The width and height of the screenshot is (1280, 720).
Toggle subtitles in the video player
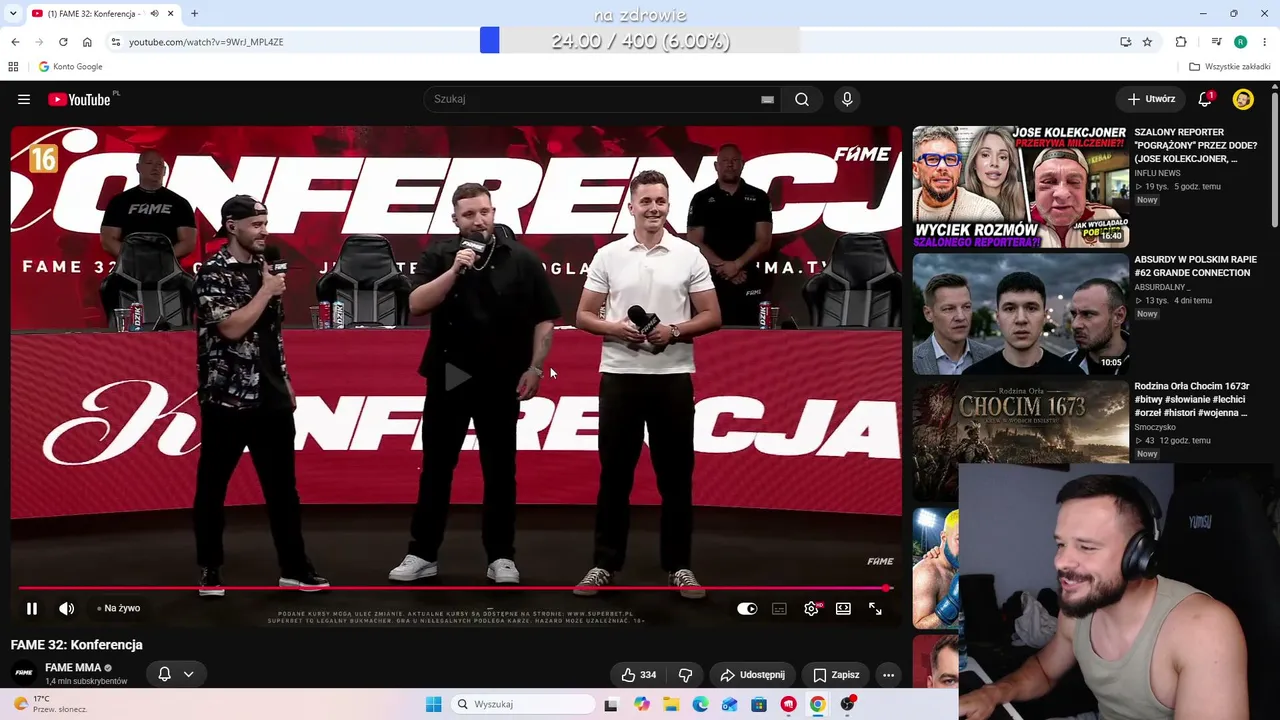pyautogui.click(x=779, y=608)
